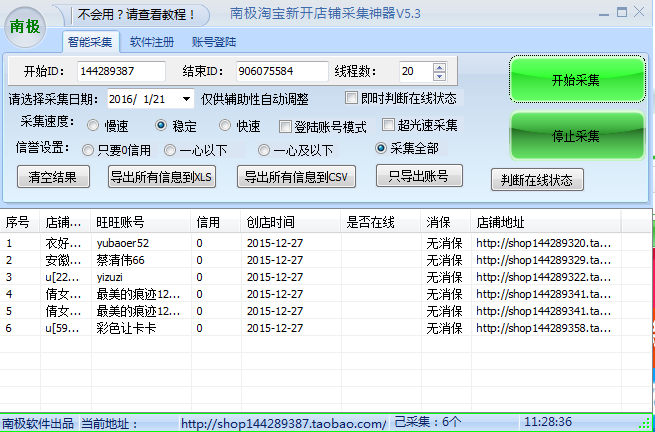The height and width of the screenshot is (432, 655).
Task: Enable 即时判断在线状态 checkbox
Action: pyautogui.click(x=351, y=98)
